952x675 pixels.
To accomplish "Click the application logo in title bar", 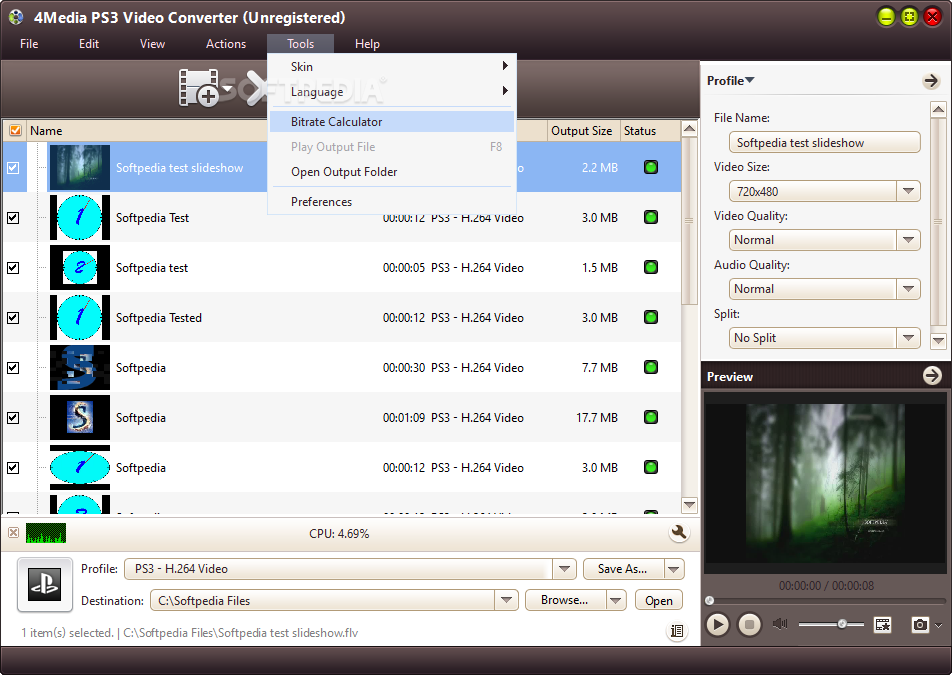I will coord(16,17).
